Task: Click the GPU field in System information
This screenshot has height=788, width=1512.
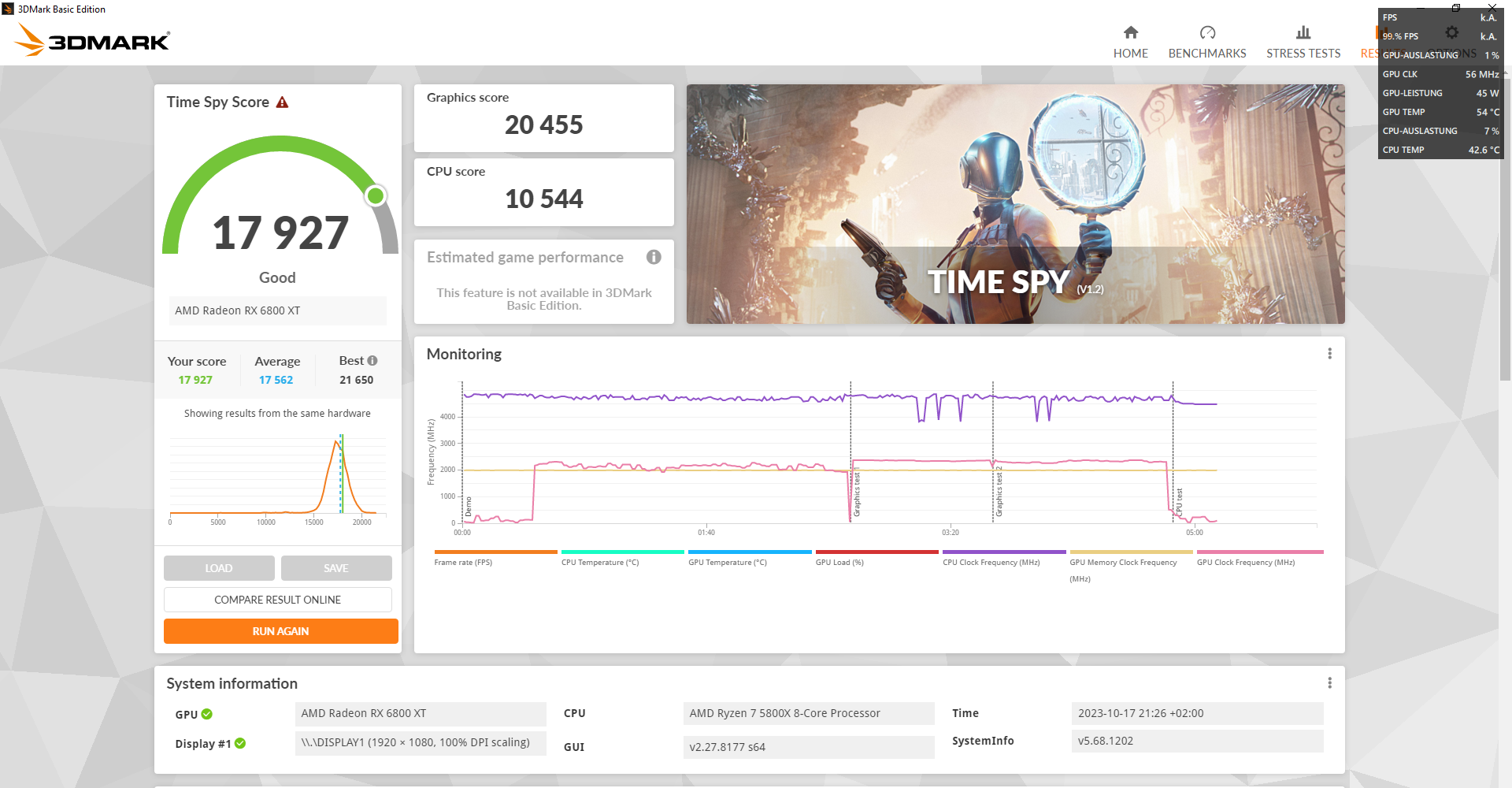Action: (x=421, y=714)
